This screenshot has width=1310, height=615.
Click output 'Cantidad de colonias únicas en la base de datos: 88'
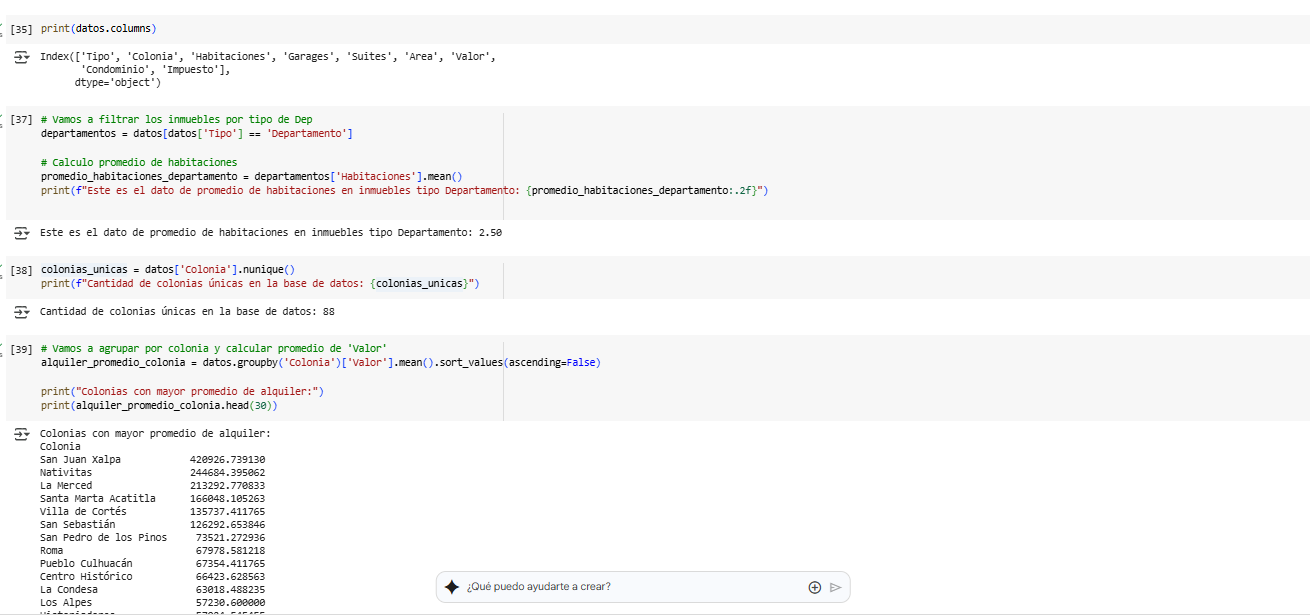(187, 312)
